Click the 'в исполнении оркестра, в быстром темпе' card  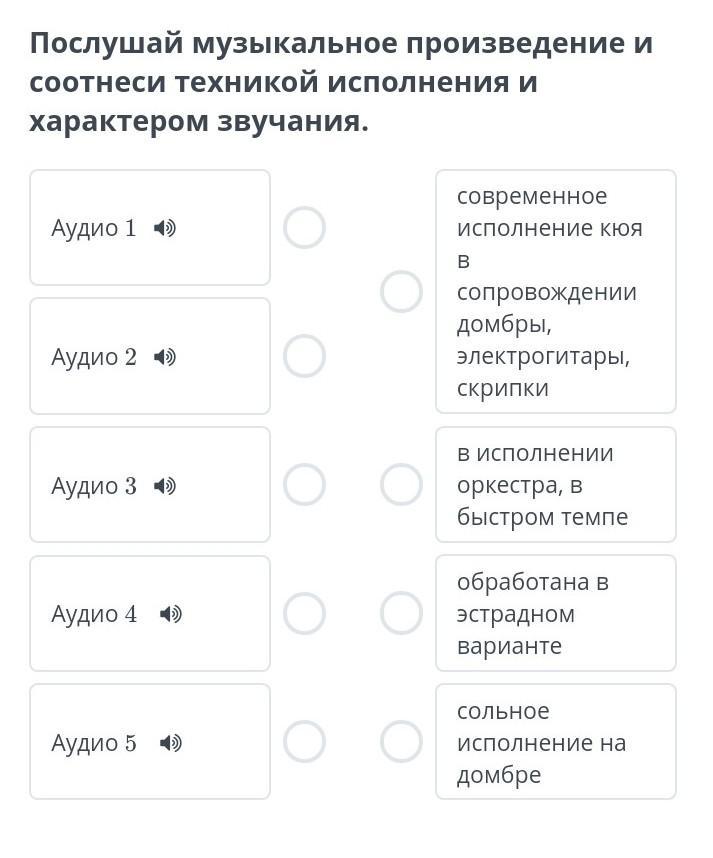pyautogui.click(x=556, y=485)
